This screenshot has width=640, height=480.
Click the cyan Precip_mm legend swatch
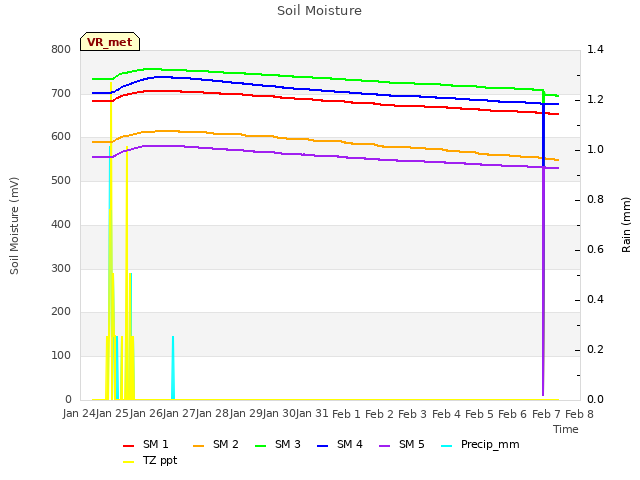(447, 446)
